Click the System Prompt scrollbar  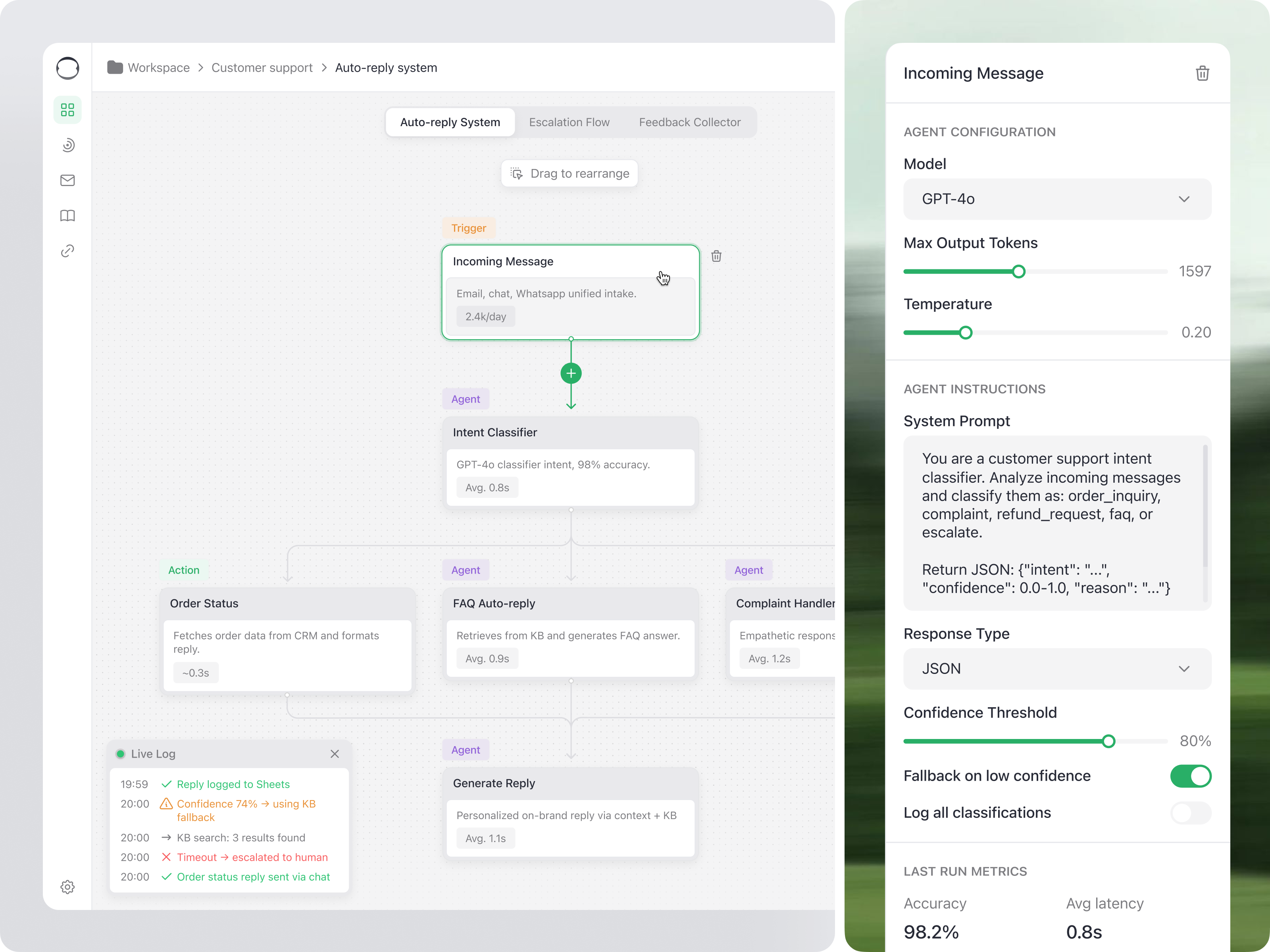[x=1205, y=506]
